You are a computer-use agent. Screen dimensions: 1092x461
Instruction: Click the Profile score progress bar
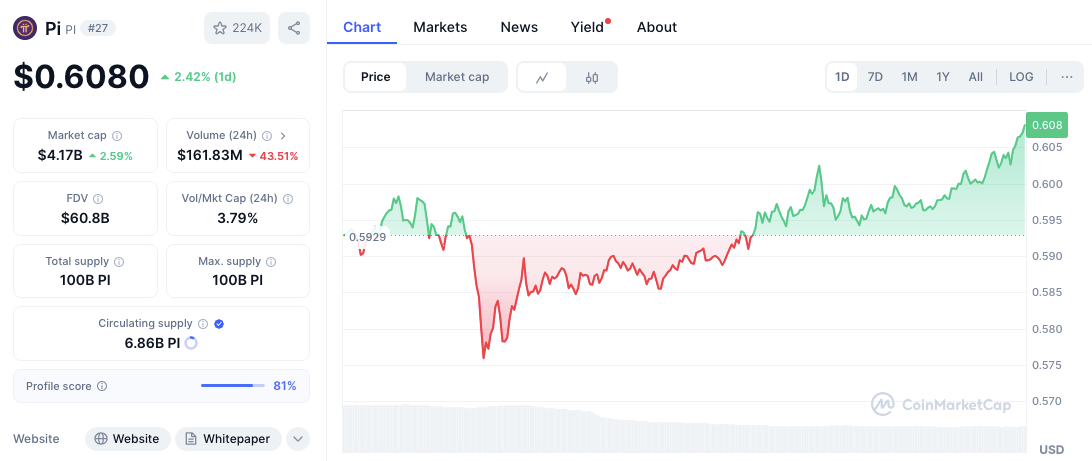point(233,386)
